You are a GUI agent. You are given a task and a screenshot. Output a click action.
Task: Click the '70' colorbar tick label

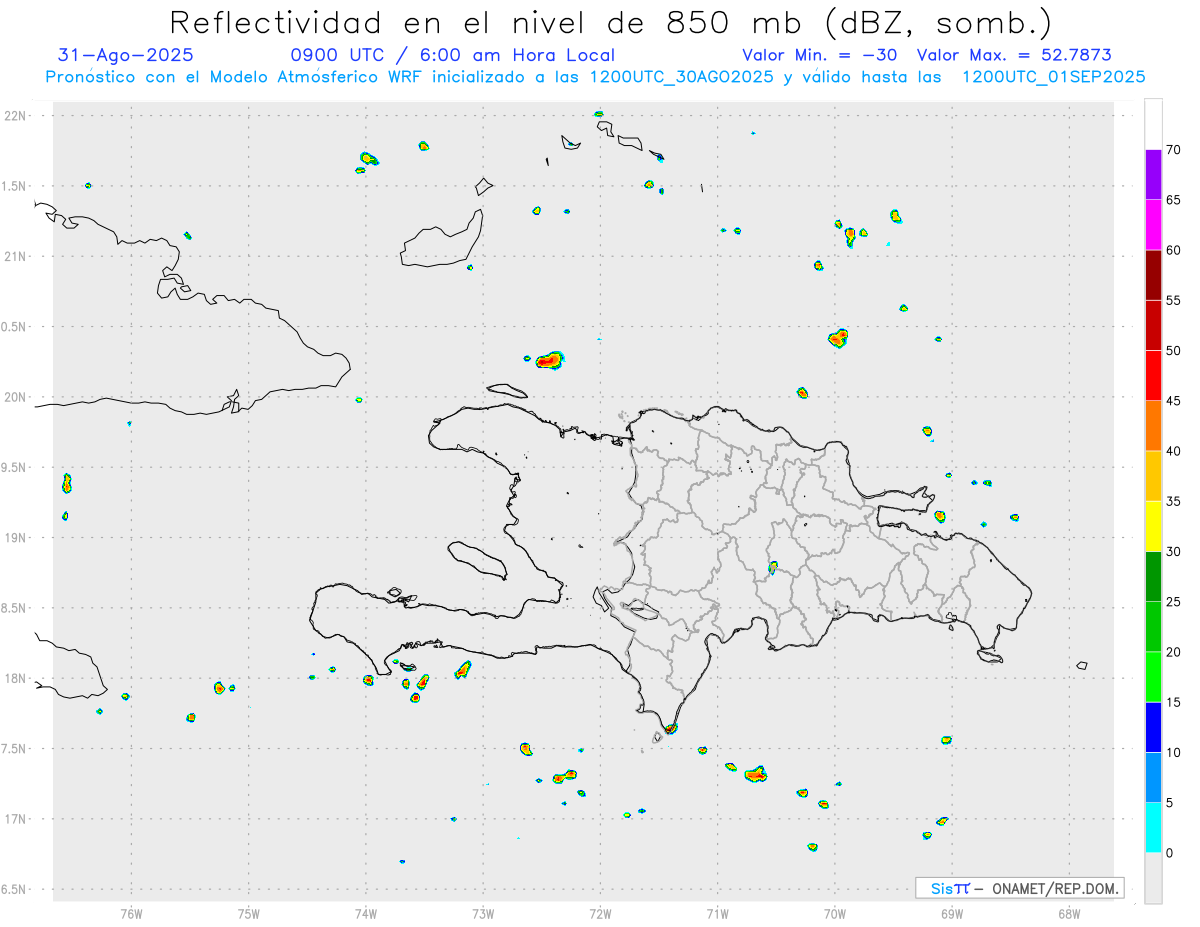coord(1173,150)
